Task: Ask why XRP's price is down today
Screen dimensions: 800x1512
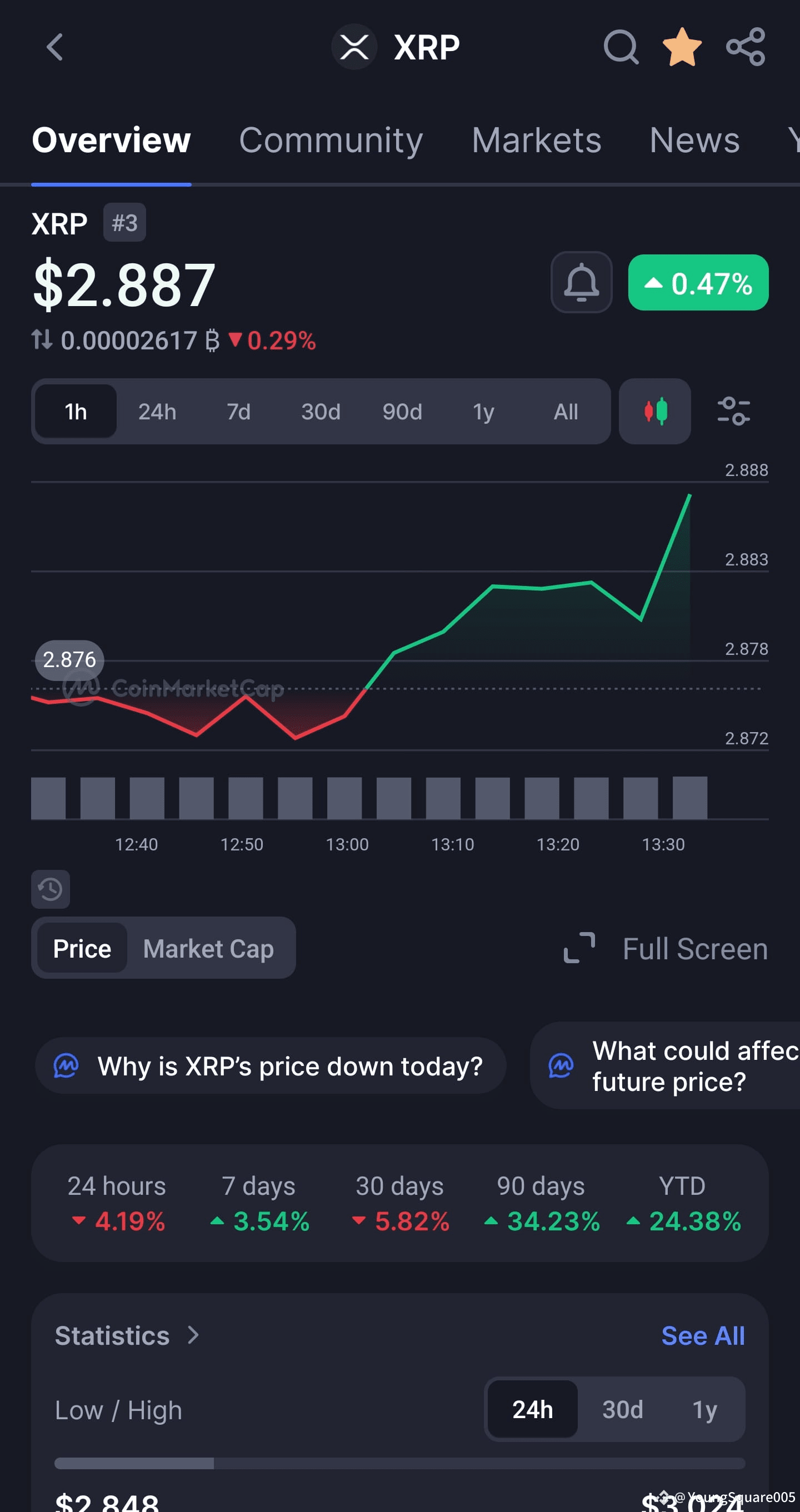Action: coord(271,1066)
